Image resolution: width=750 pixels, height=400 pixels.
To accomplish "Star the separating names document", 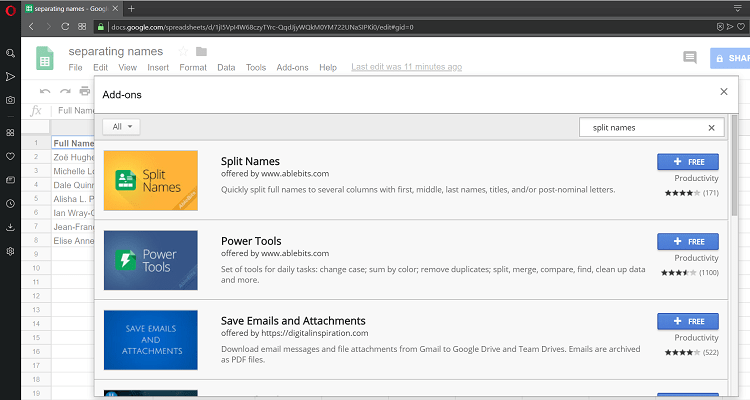I will coord(183,51).
